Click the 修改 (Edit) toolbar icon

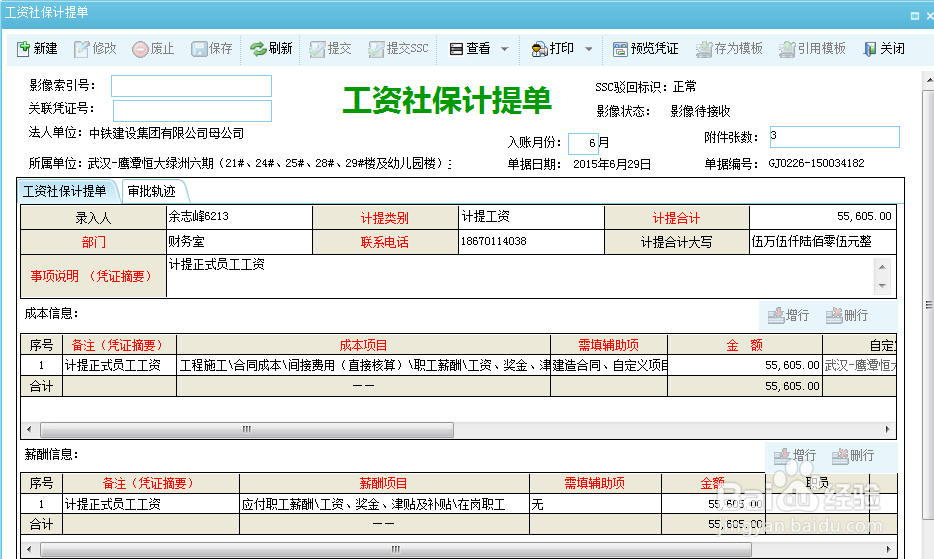pos(81,49)
